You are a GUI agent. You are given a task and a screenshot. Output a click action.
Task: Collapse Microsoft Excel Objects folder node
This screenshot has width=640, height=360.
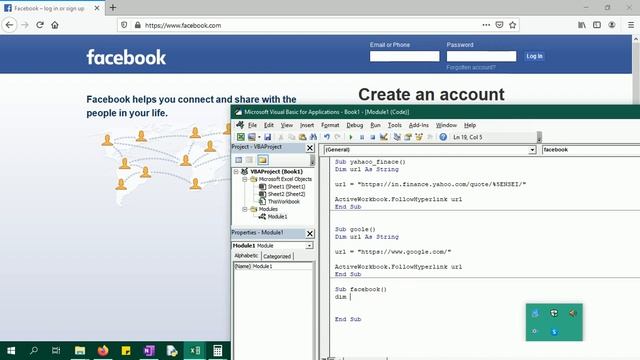[x=244, y=179]
